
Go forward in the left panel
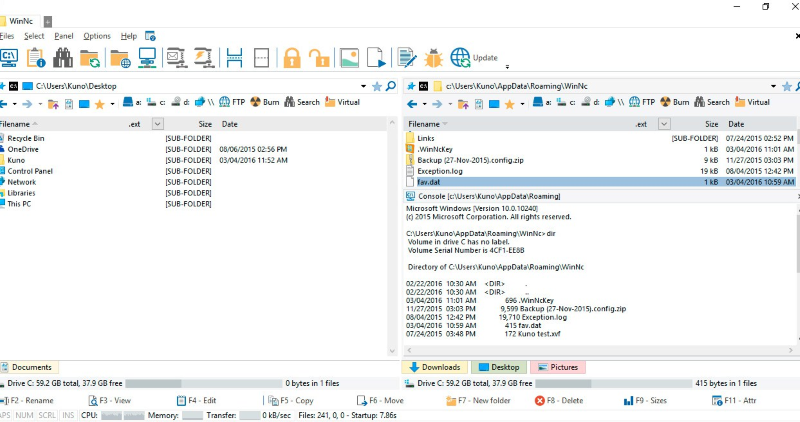pos(27,104)
